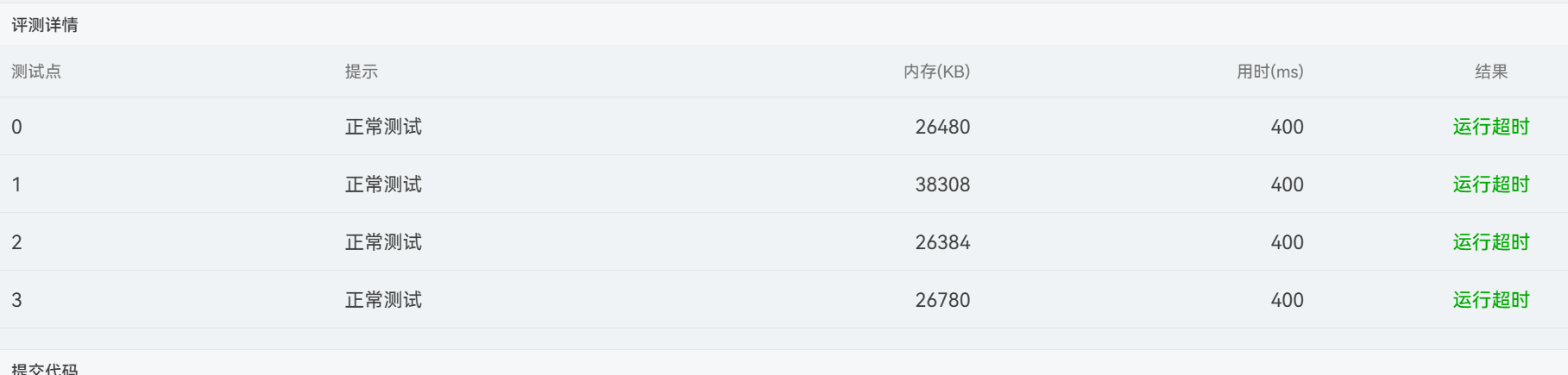Click the 运行超时 result for test point 0
This screenshot has height=375, width=1568.
tap(1490, 127)
